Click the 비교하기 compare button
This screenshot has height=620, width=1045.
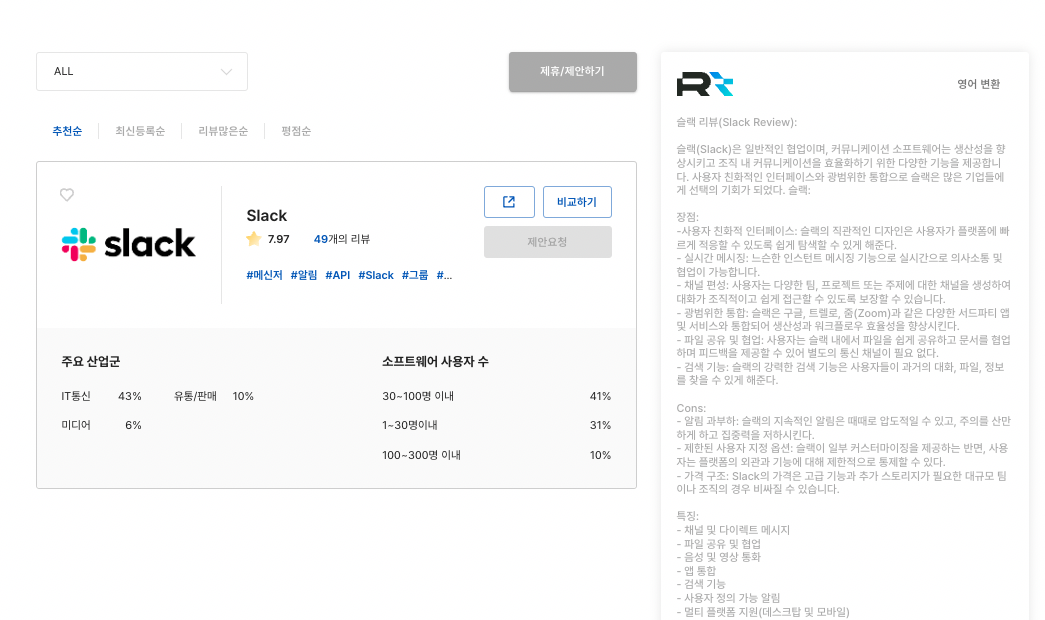[577, 202]
